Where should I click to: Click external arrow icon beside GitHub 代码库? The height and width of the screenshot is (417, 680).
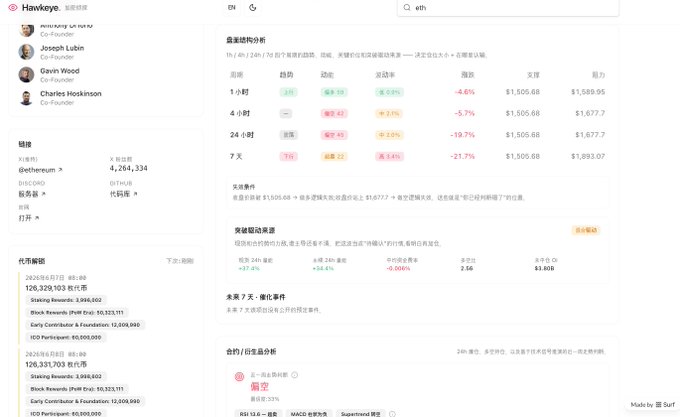point(135,194)
